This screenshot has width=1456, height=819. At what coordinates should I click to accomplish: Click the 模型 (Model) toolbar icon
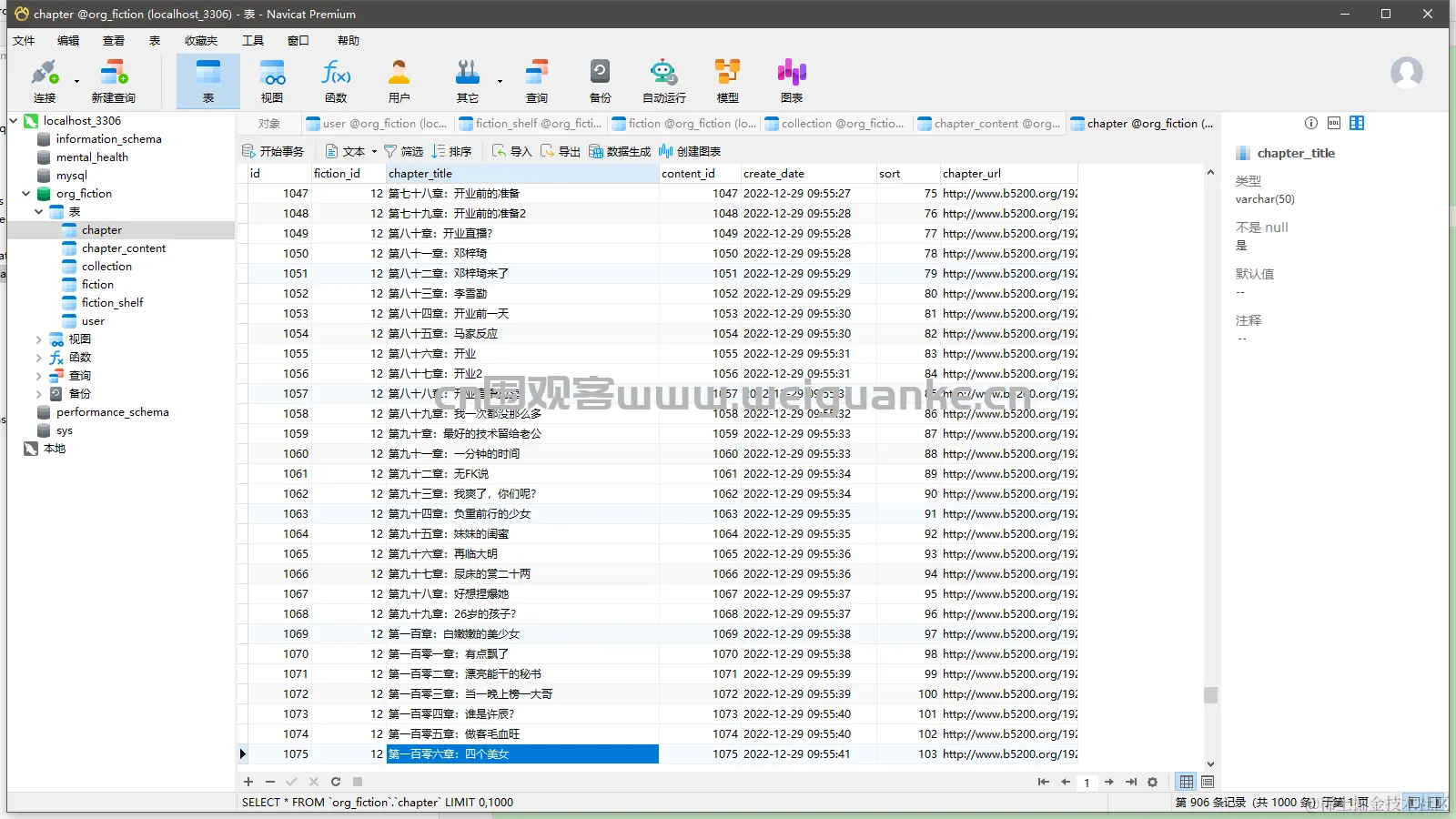tap(727, 81)
